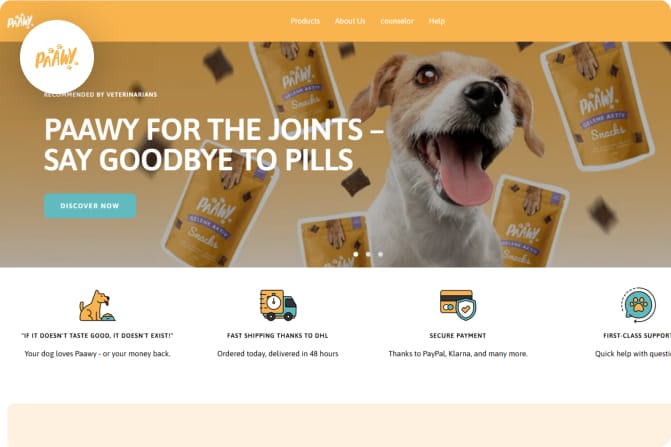Open the About Us menu item

(x=350, y=21)
